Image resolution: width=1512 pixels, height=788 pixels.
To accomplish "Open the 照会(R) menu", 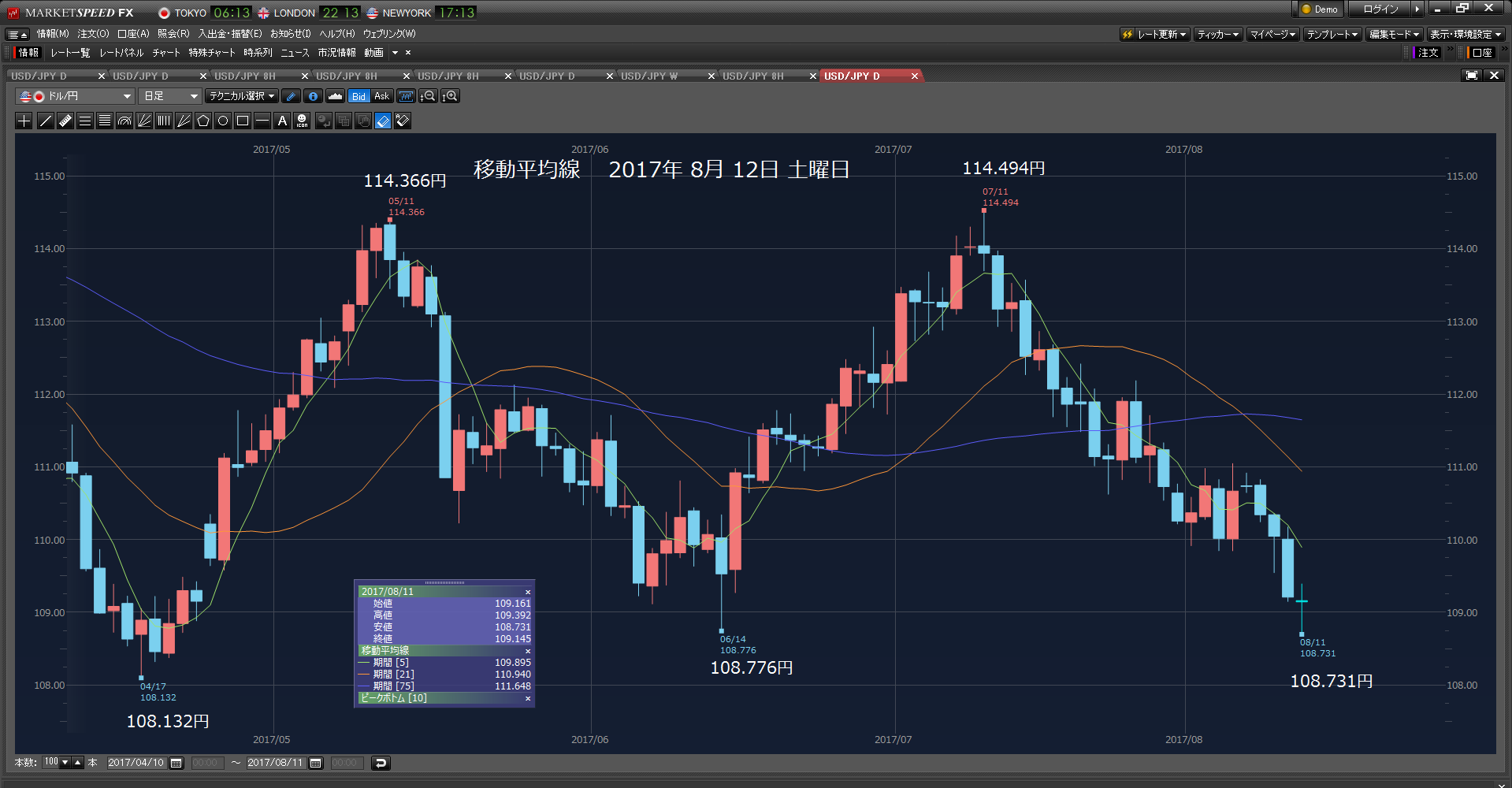I will [x=173, y=34].
